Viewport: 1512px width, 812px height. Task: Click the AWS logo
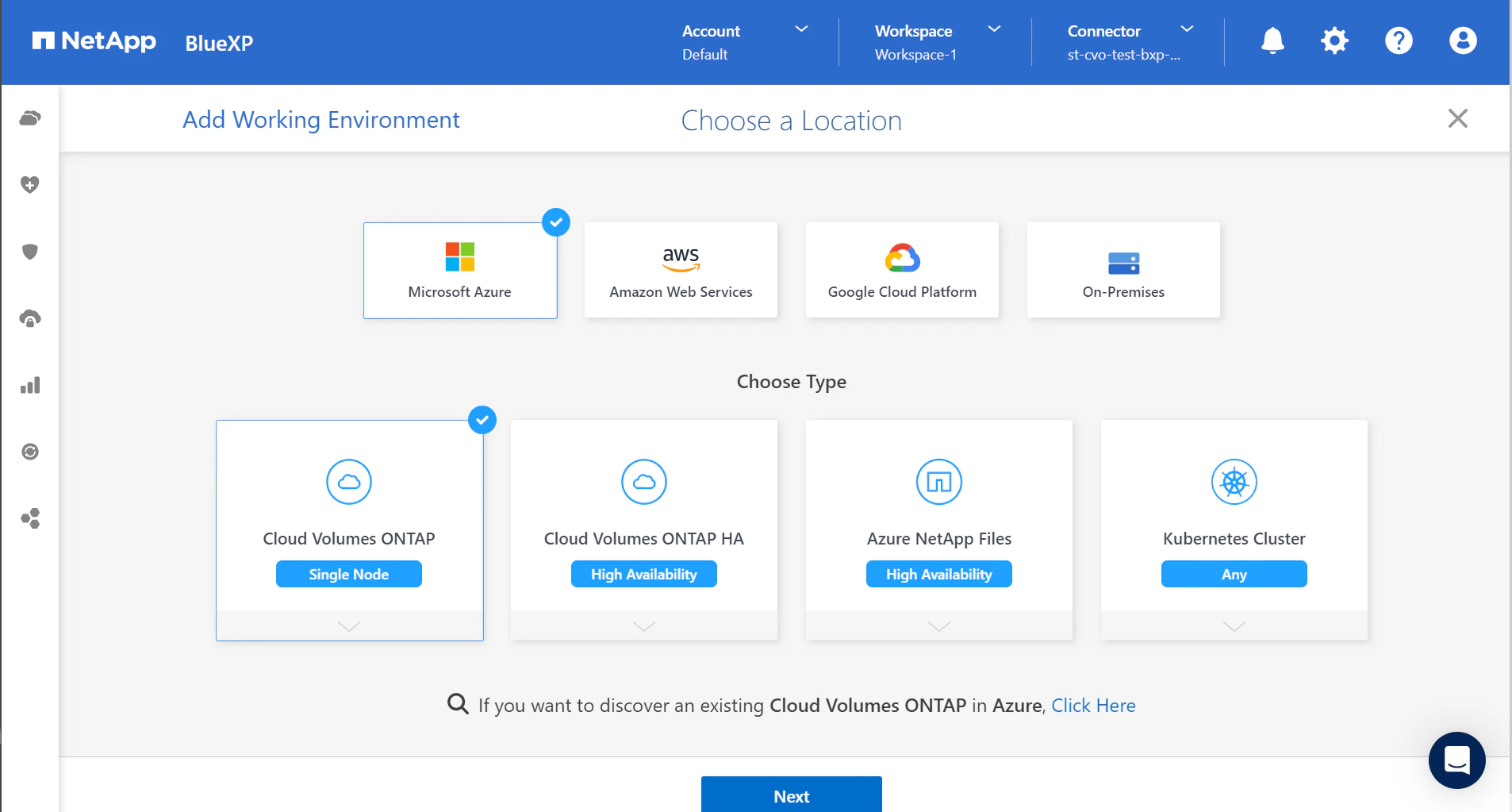click(x=681, y=259)
